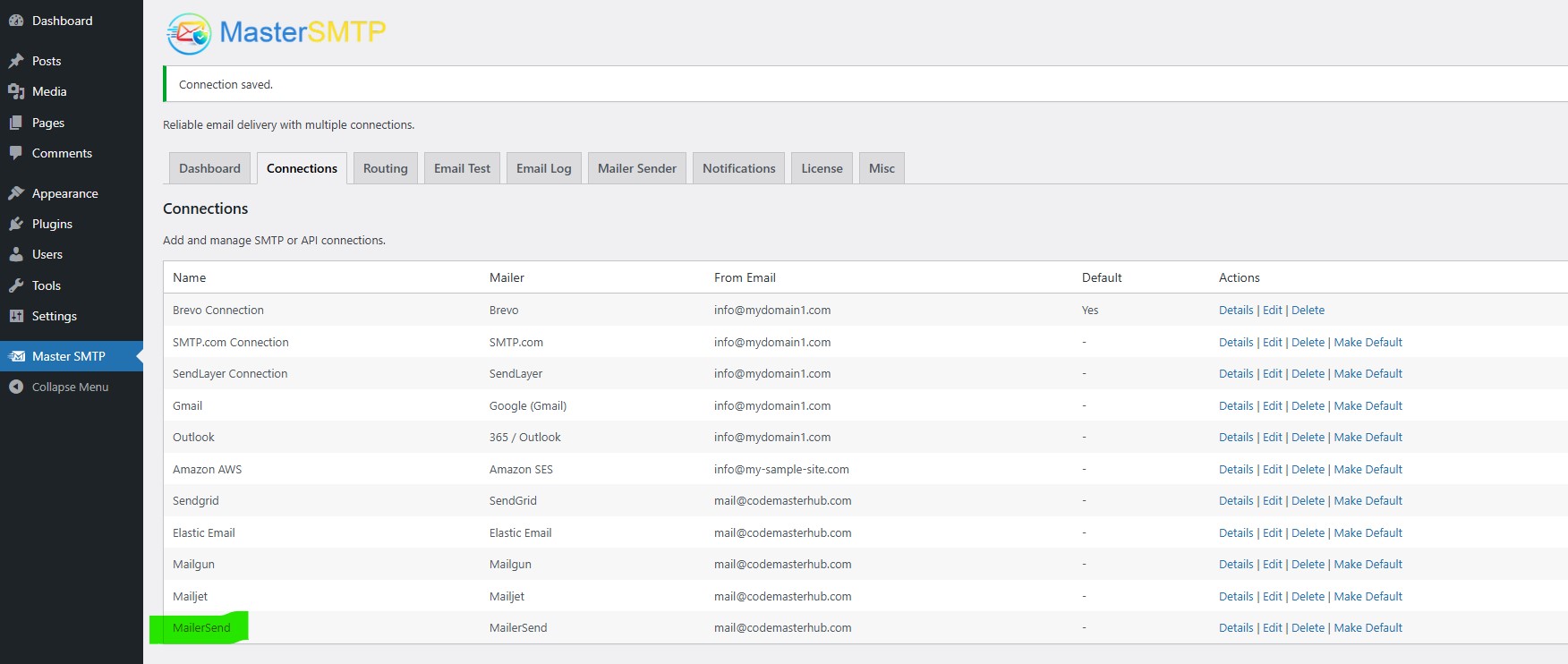
Task: Make the Gmail connection default
Action: [1368, 405]
